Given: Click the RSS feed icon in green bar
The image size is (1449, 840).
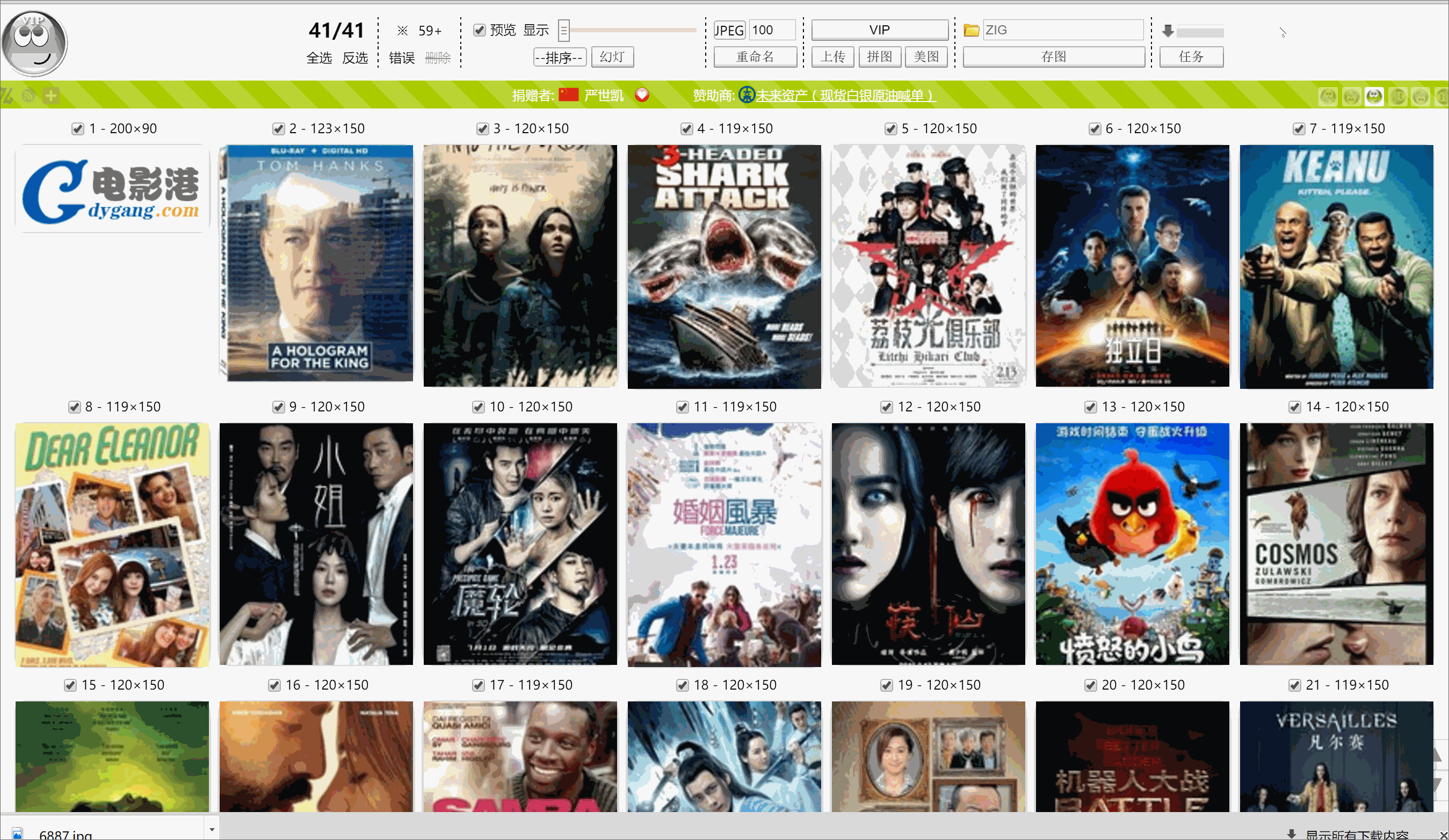Looking at the screenshot, I should click(29, 96).
